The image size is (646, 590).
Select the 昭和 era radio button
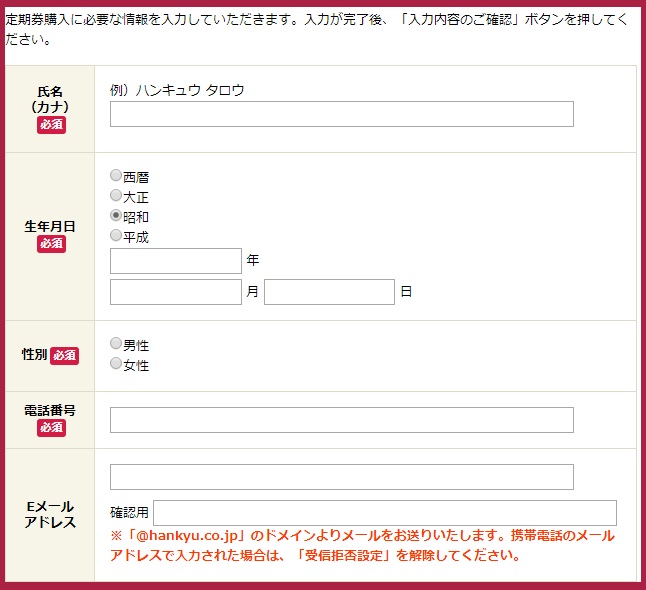116,215
